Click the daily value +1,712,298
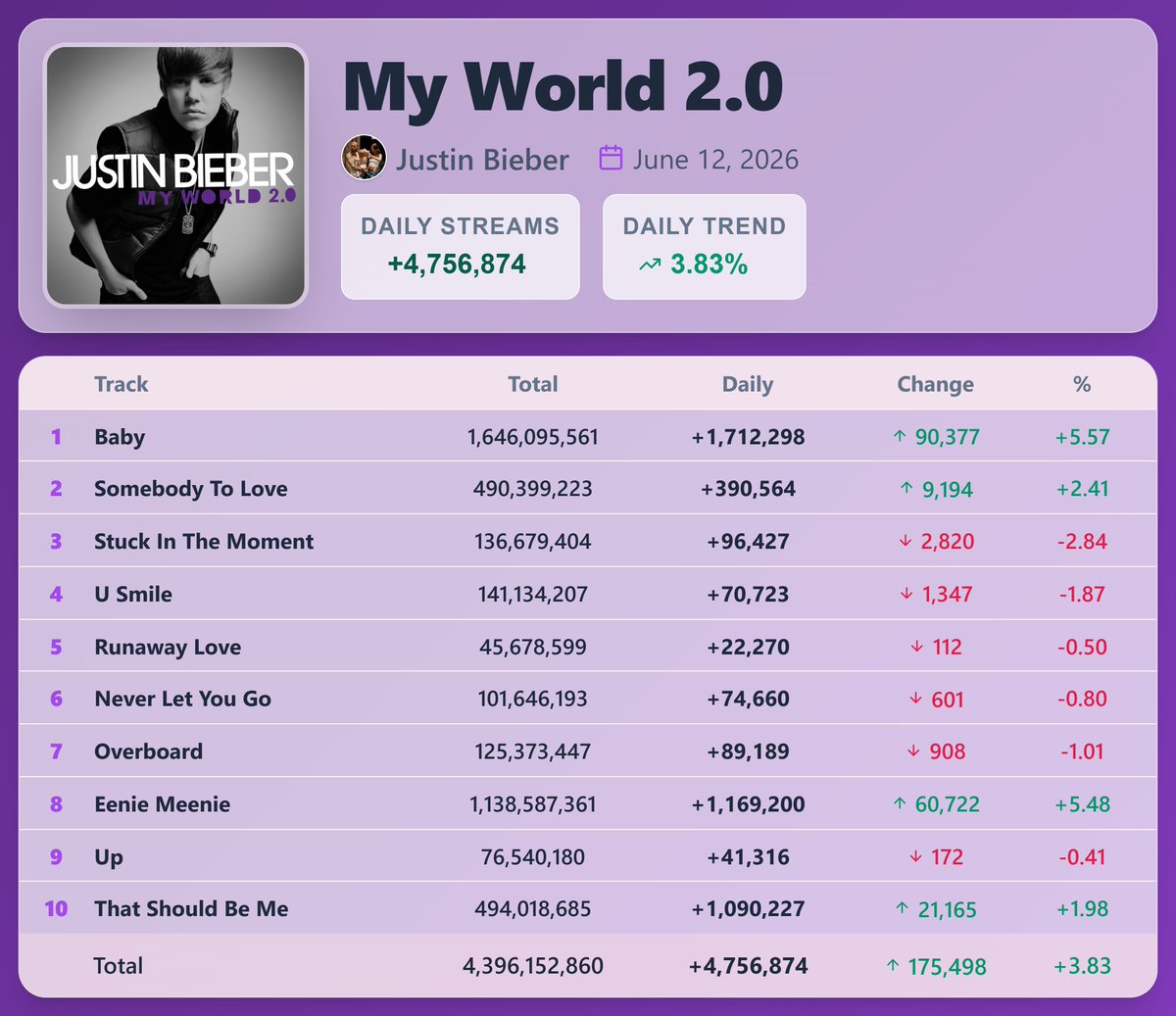 (748, 437)
